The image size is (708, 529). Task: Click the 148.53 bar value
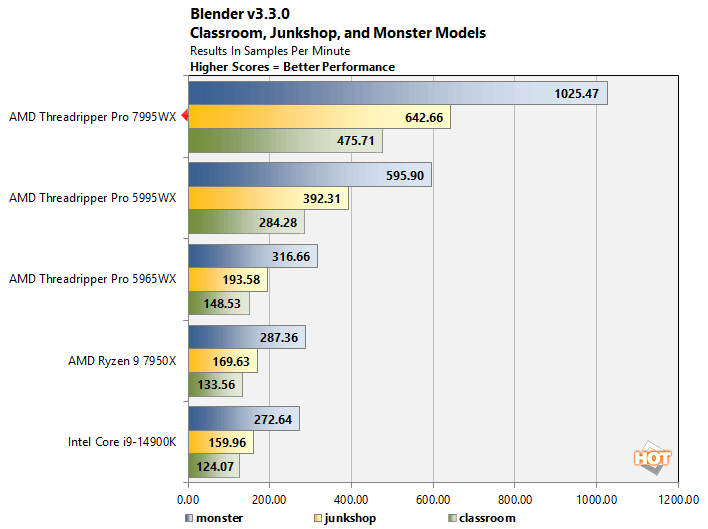pos(222,303)
